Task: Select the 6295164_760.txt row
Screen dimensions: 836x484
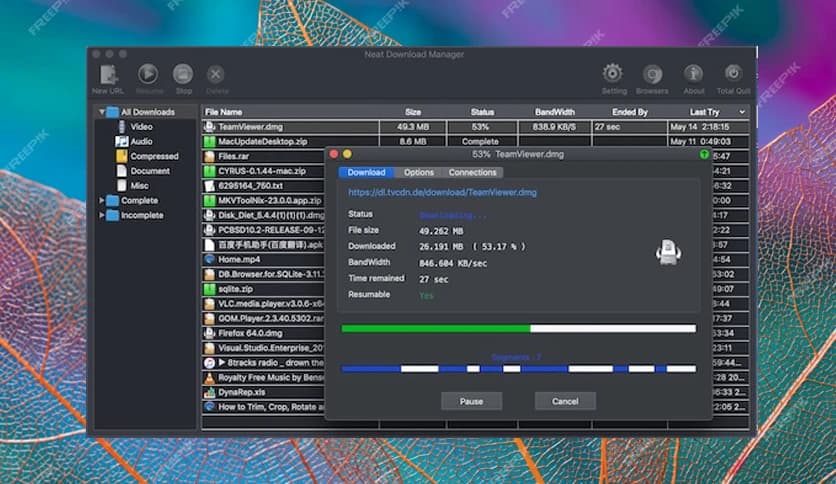Action: [x=264, y=186]
